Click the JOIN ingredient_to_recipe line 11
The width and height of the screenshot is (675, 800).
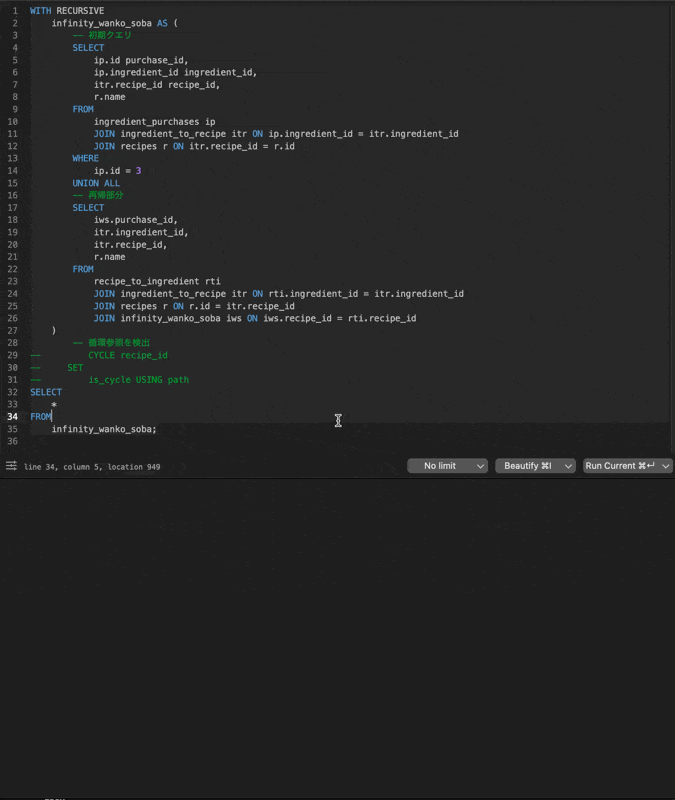276,134
